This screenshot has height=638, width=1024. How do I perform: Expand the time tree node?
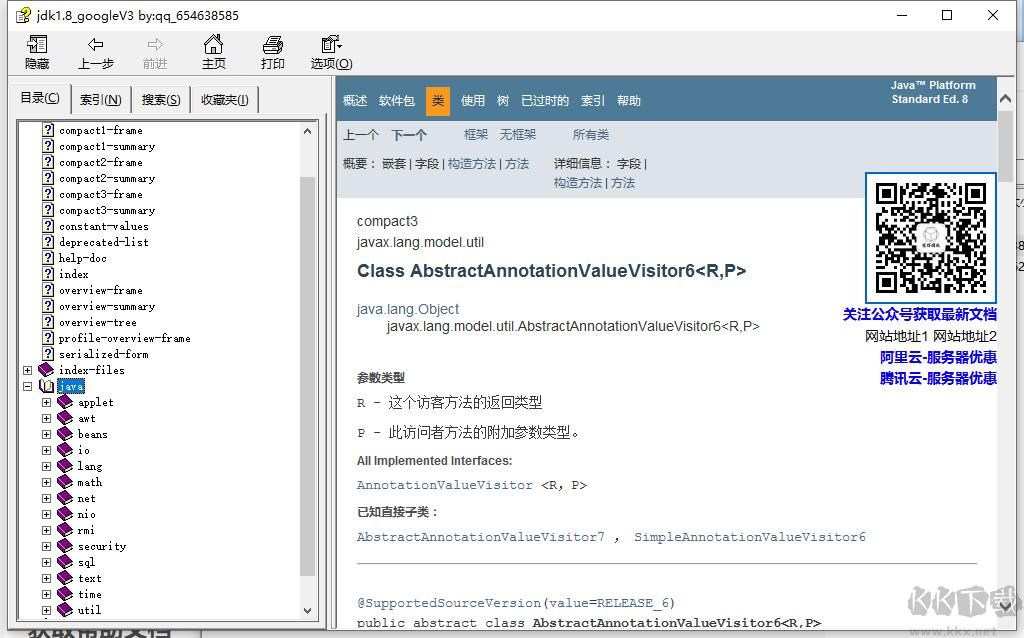pos(46,594)
